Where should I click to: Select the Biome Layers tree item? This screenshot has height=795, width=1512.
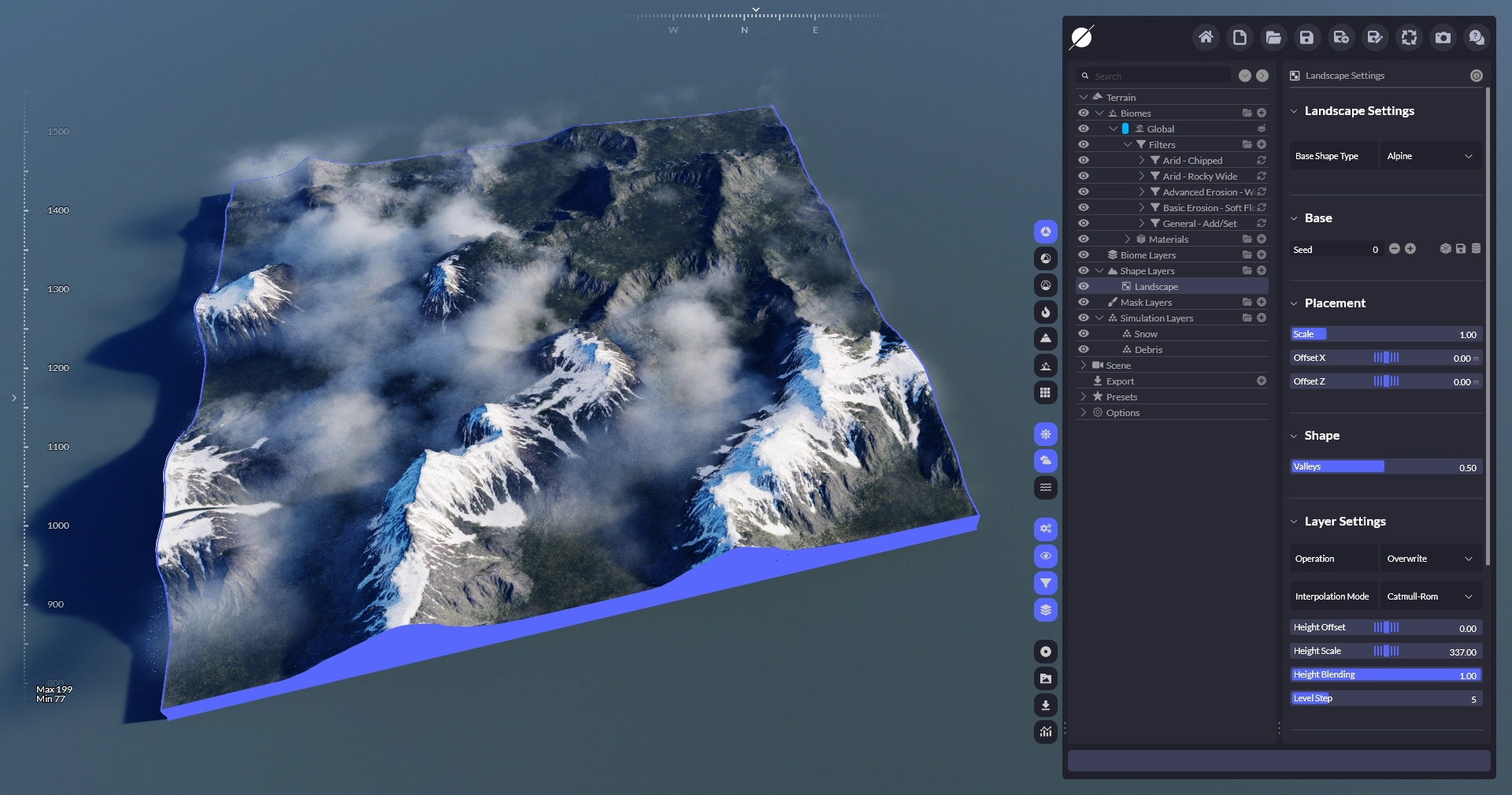pos(1147,254)
